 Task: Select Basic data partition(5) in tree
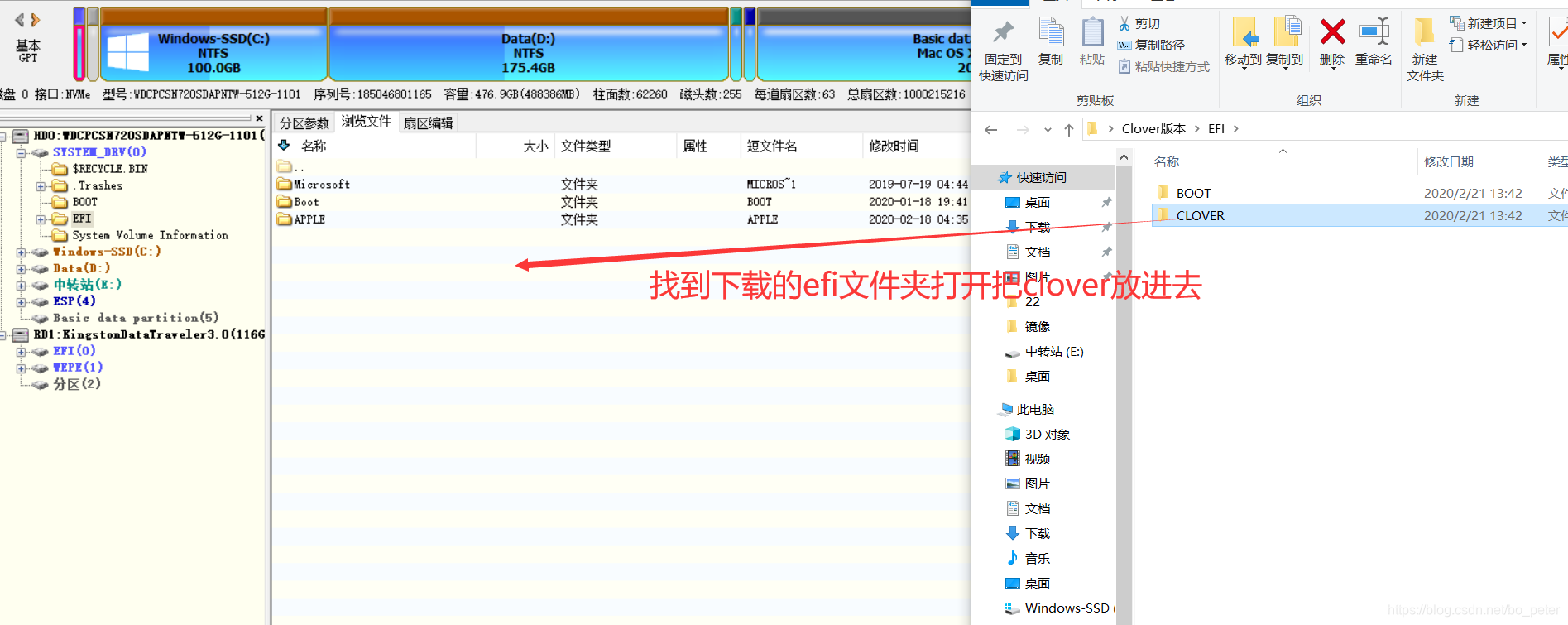click(x=136, y=318)
